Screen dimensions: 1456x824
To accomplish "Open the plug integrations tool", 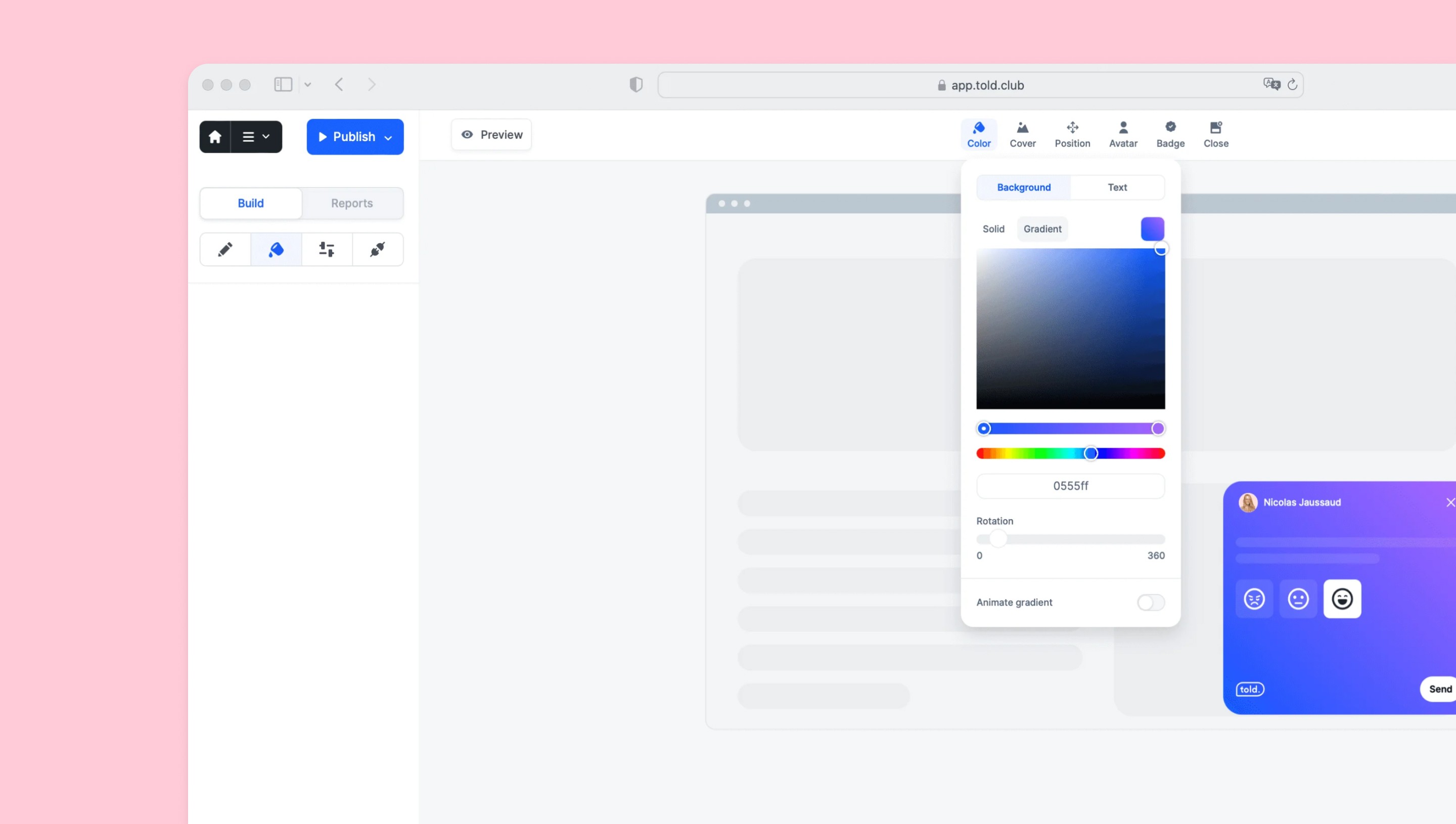I will (x=378, y=250).
